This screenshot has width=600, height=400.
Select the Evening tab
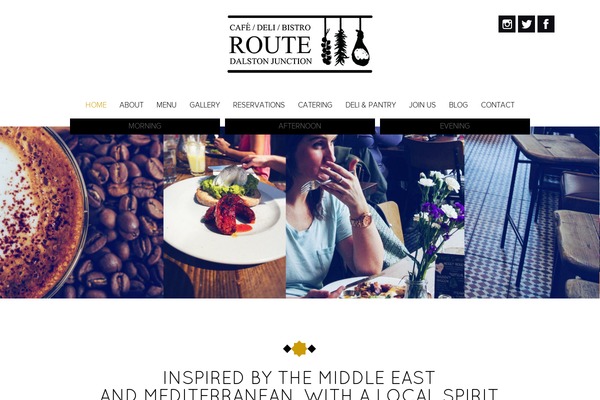(x=455, y=126)
